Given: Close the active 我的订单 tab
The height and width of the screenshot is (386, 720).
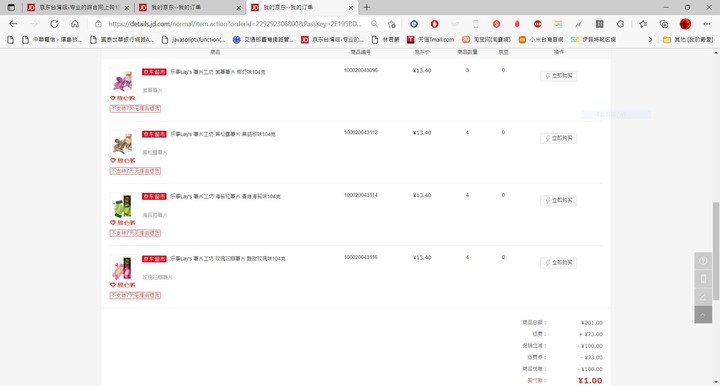Looking at the screenshot, I should (x=350, y=8).
